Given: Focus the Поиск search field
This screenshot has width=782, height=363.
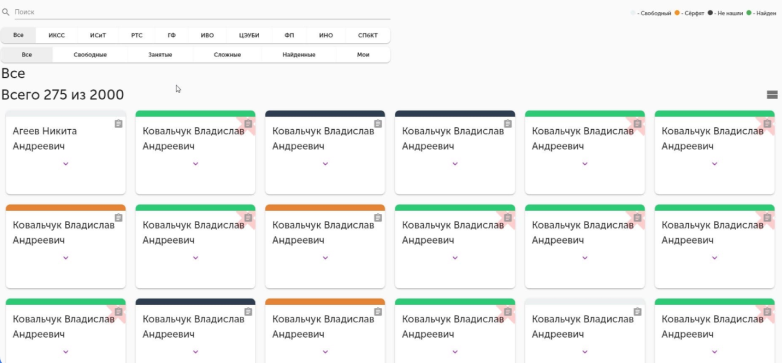Looking at the screenshot, I should coord(202,12).
